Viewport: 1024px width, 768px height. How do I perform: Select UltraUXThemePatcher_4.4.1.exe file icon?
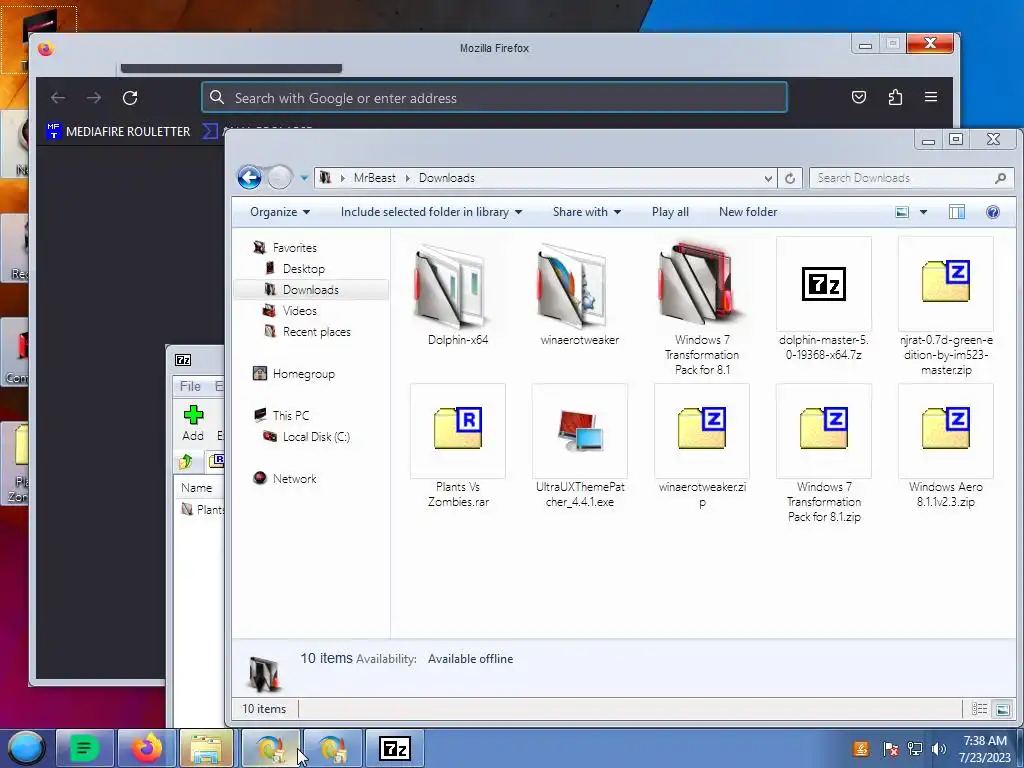pyautogui.click(x=580, y=430)
